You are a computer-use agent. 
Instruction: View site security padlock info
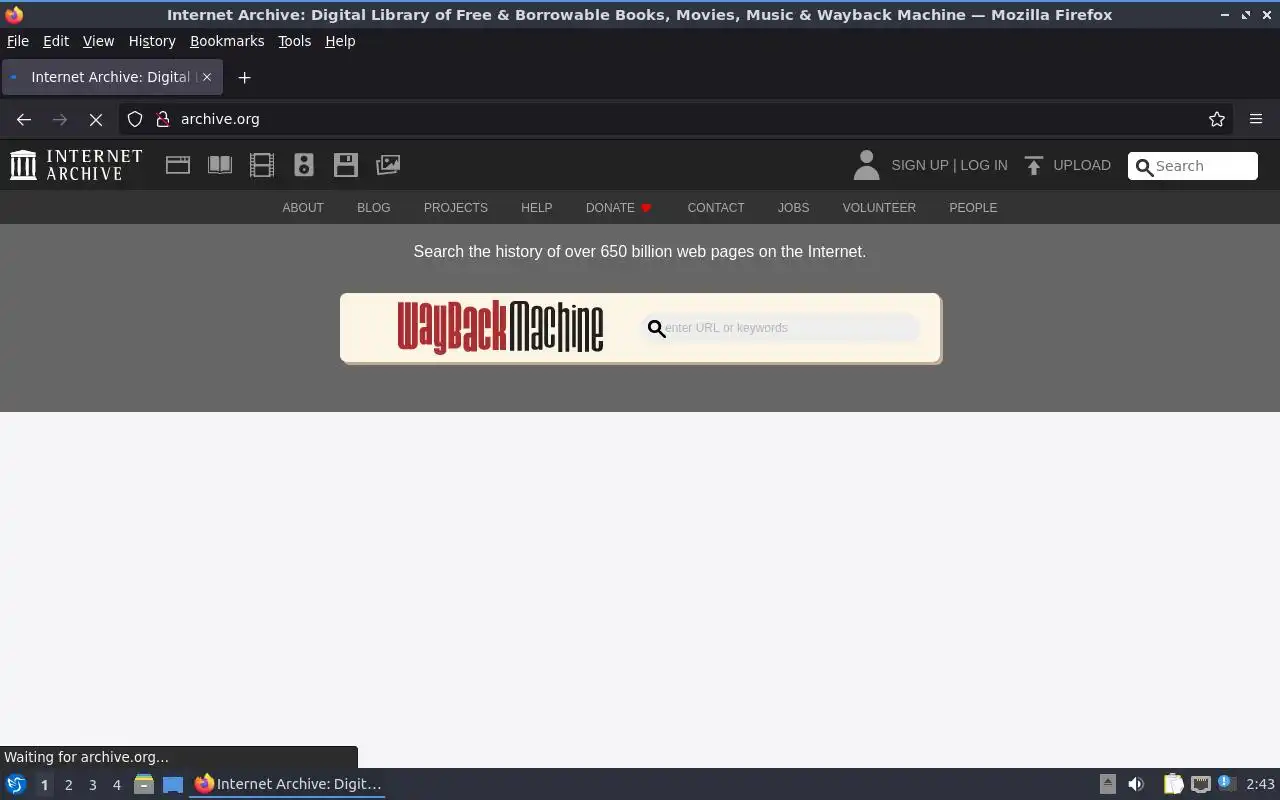163,119
